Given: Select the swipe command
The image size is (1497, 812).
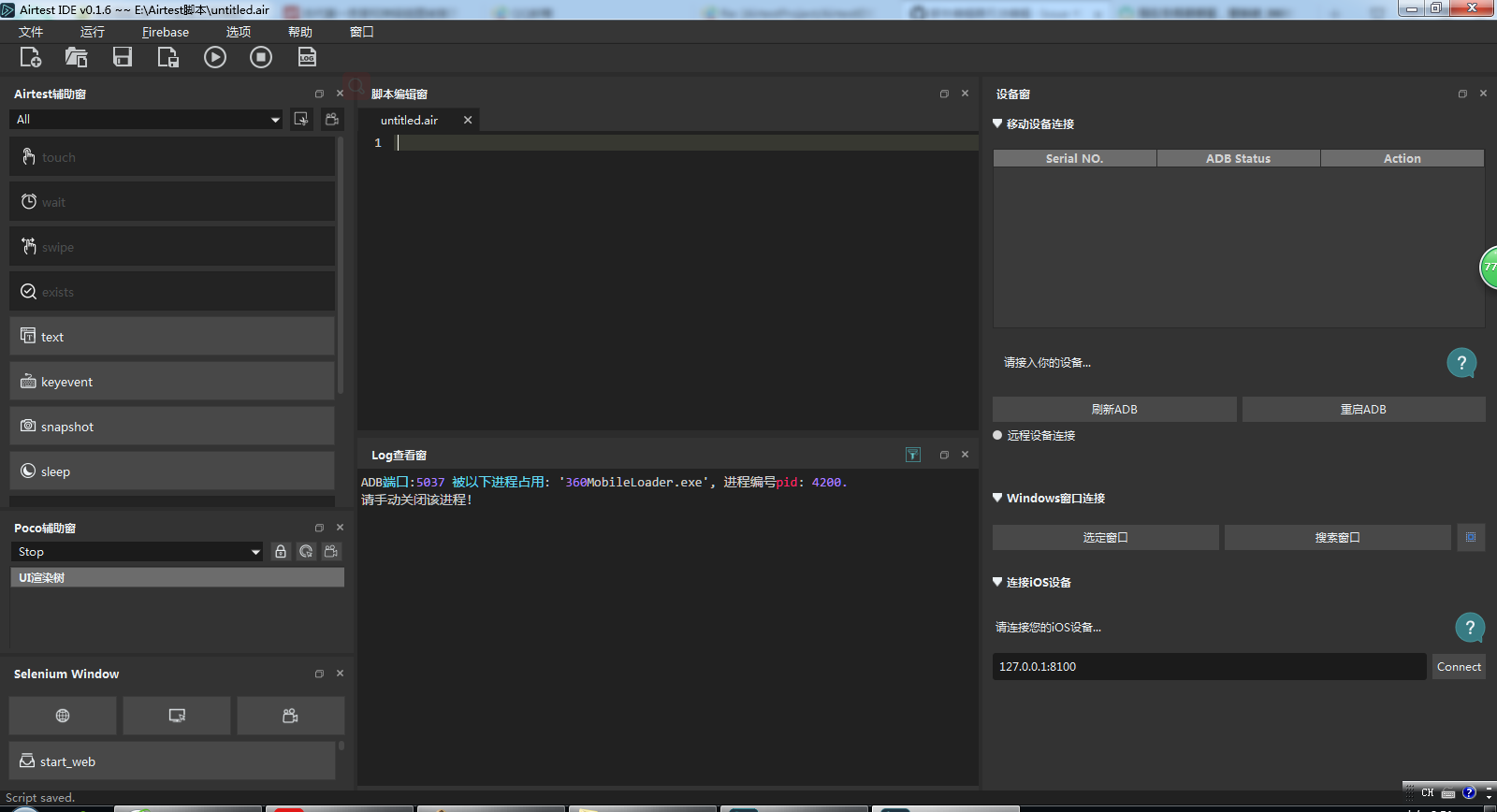Looking at the screenshot, I should point(172,246).
